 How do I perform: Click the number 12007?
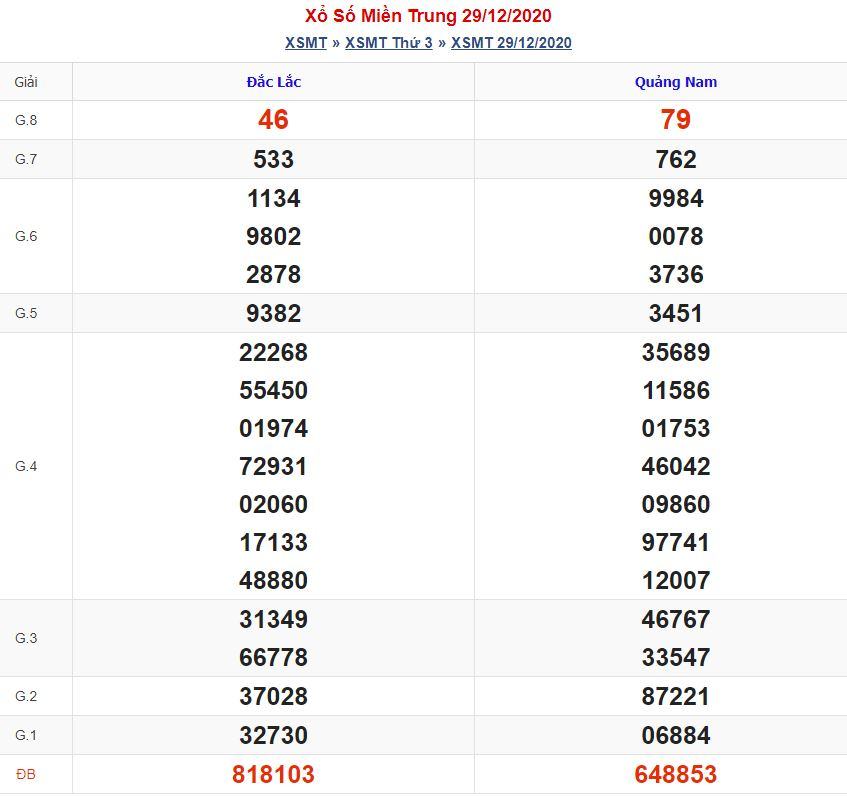676,580
